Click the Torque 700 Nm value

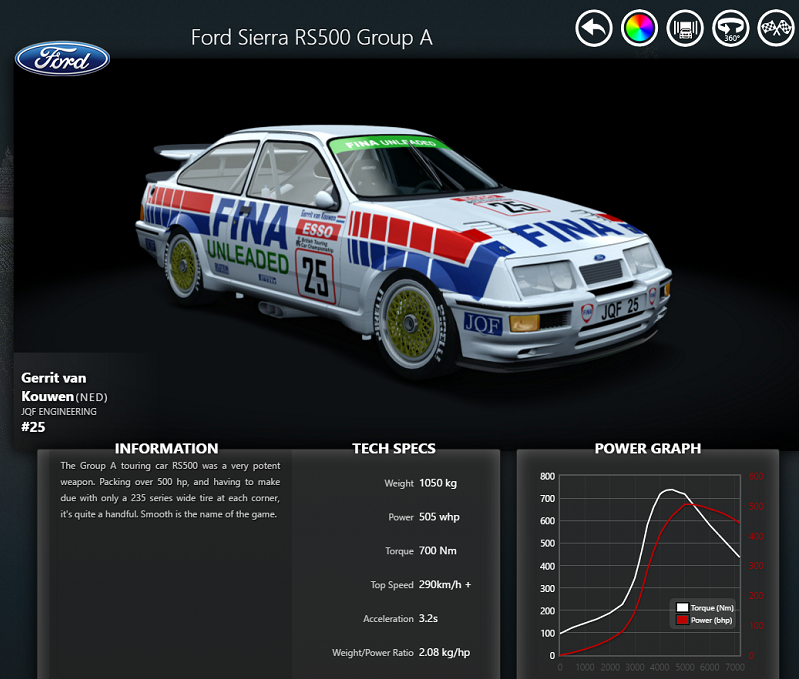coord(438,551)
